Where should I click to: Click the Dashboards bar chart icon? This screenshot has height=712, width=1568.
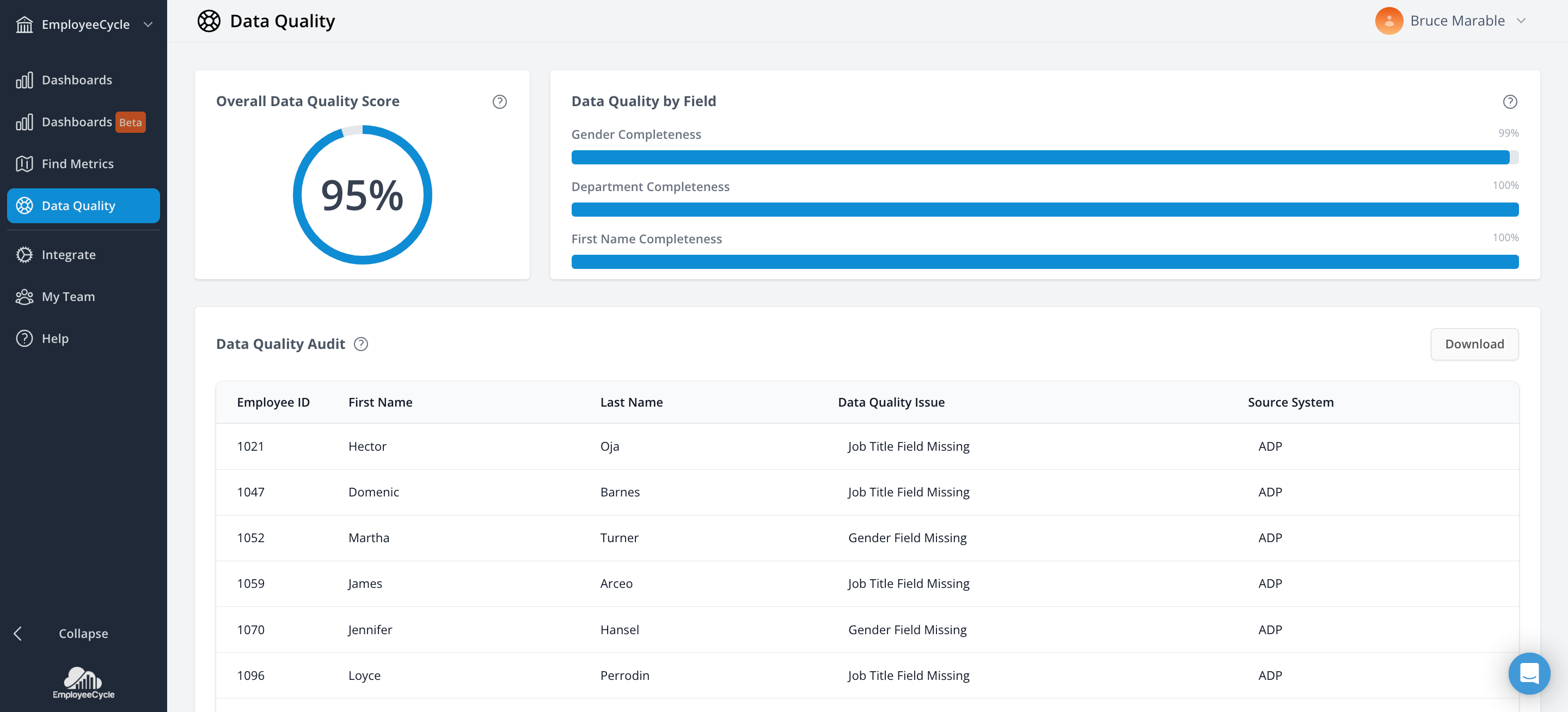tap(24, 81)
